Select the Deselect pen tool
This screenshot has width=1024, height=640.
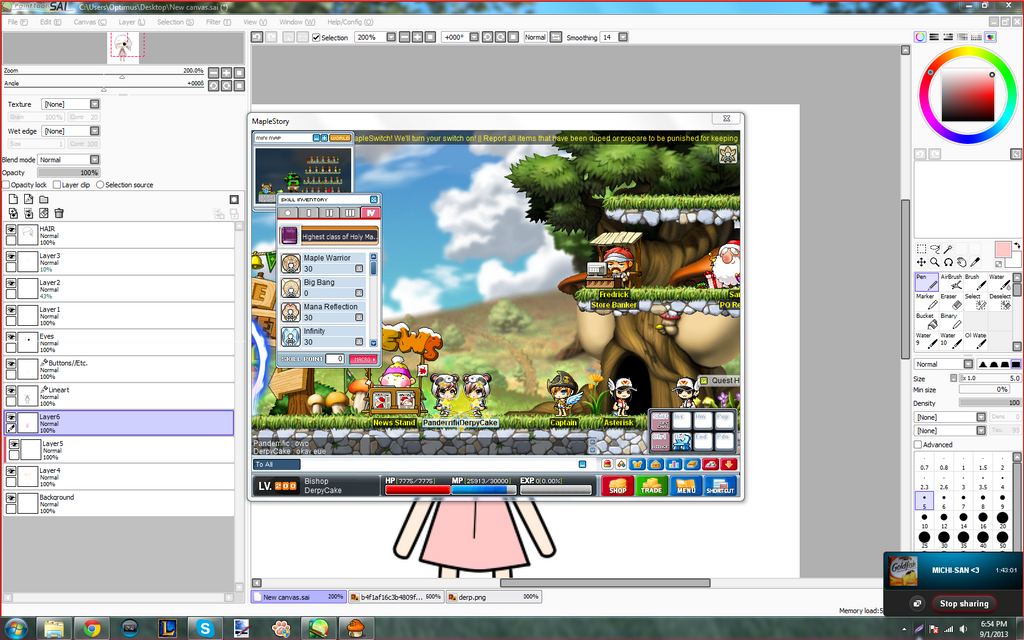click(x=1000, y=301)
